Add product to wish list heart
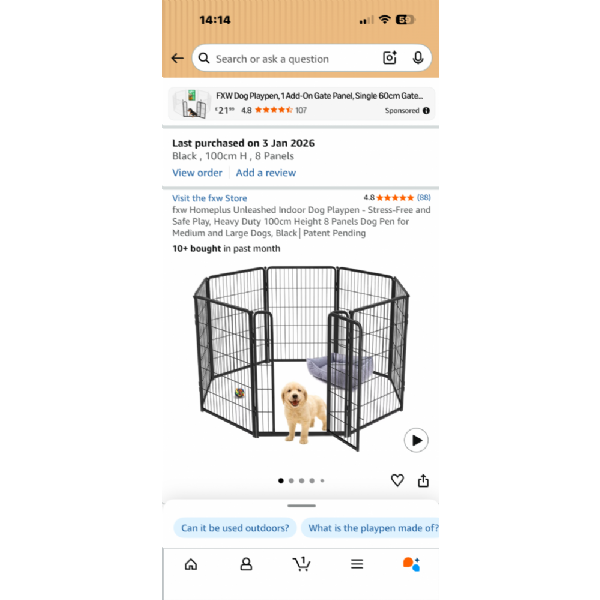Image resolution: width=600 pixels, height=600 pixels. coord(397,480)
